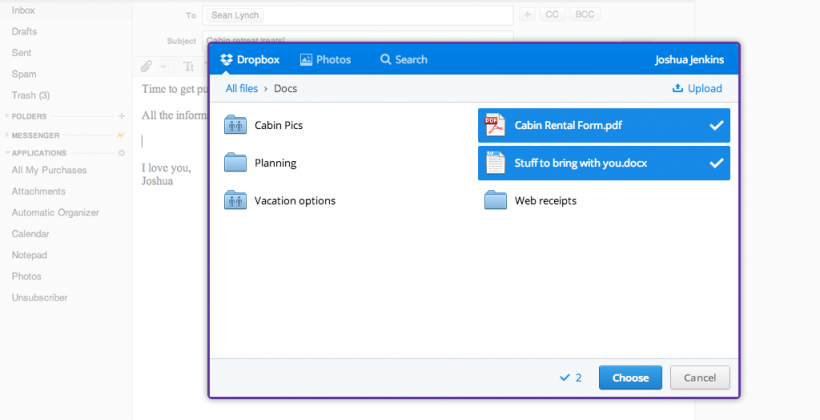Click the Messenger status icon
The height and width of the screenshot is (420, 820).
click(121, 135)
